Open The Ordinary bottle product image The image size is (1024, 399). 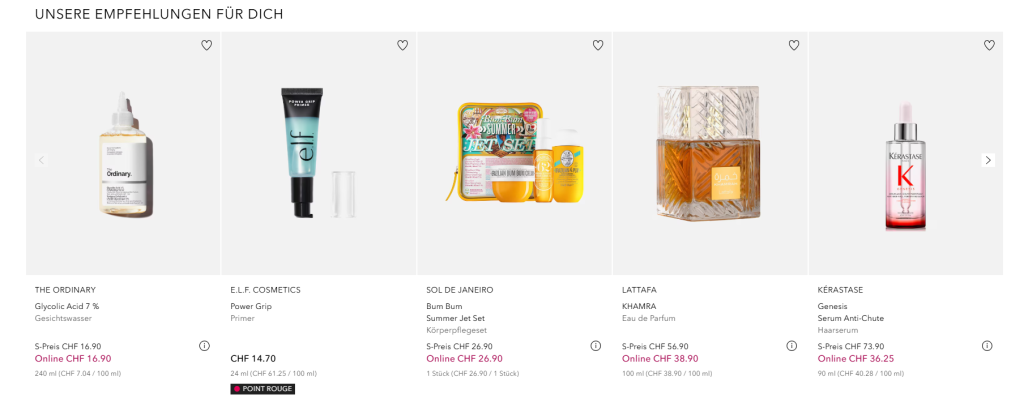(125, 155)
